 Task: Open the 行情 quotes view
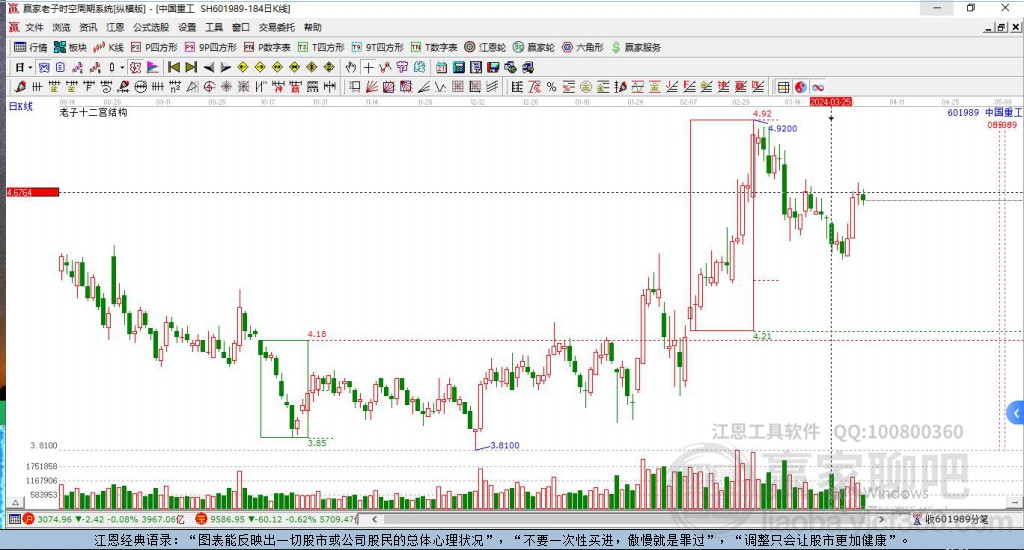(31, 47)
